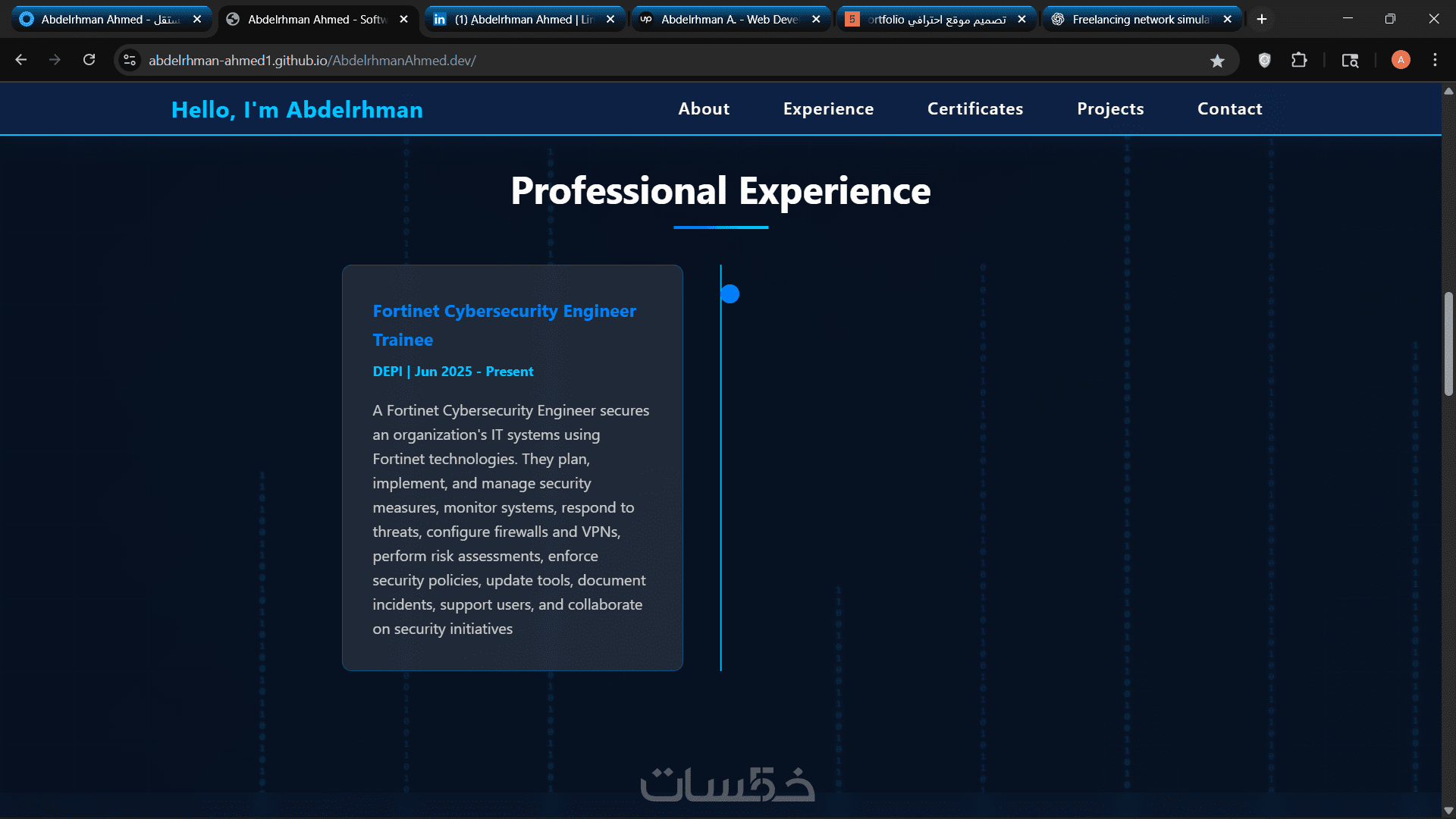Open a new tab with plus
The image size is (1456, 819).
coord(1262,19)
